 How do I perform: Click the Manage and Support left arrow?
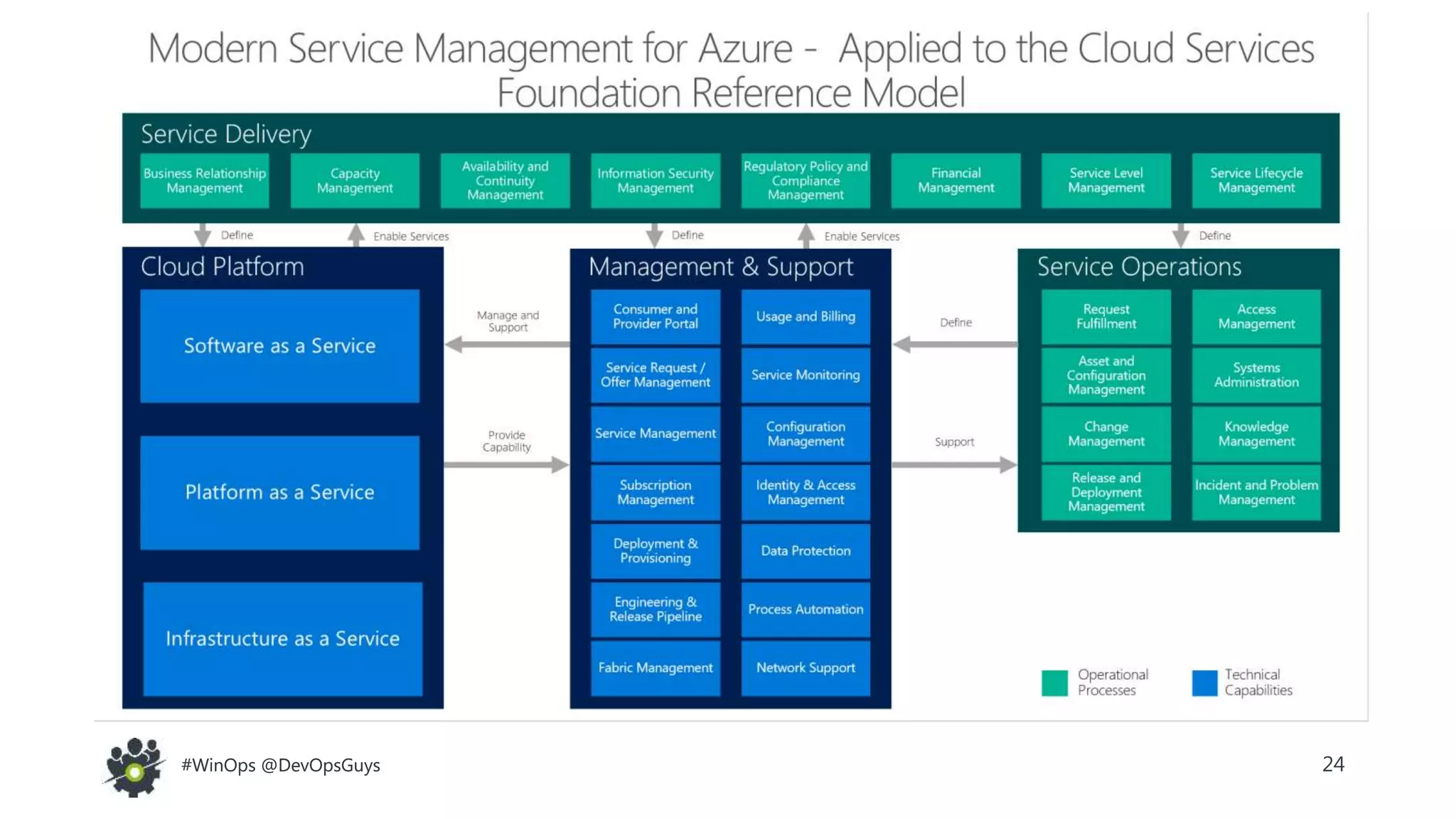506,346
